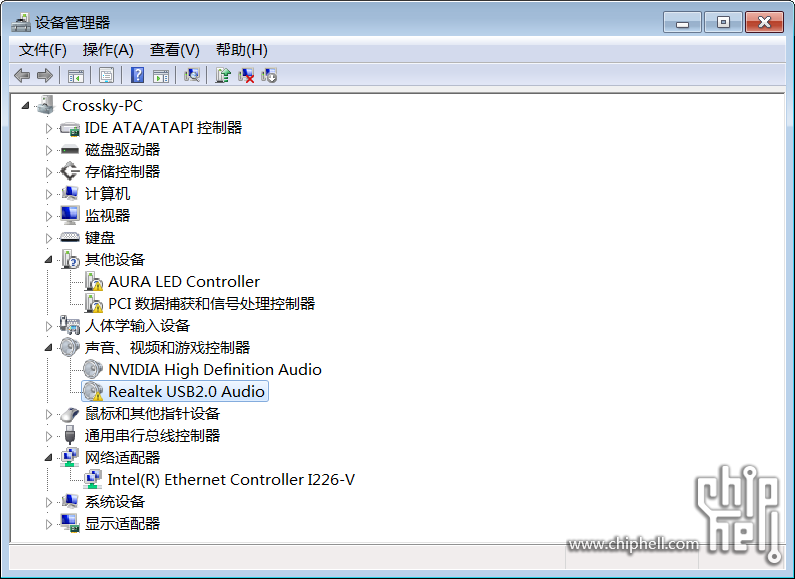795x579 pixels.
Task: Expand the 显示适配器 node
Action: (x=49, y=524)
